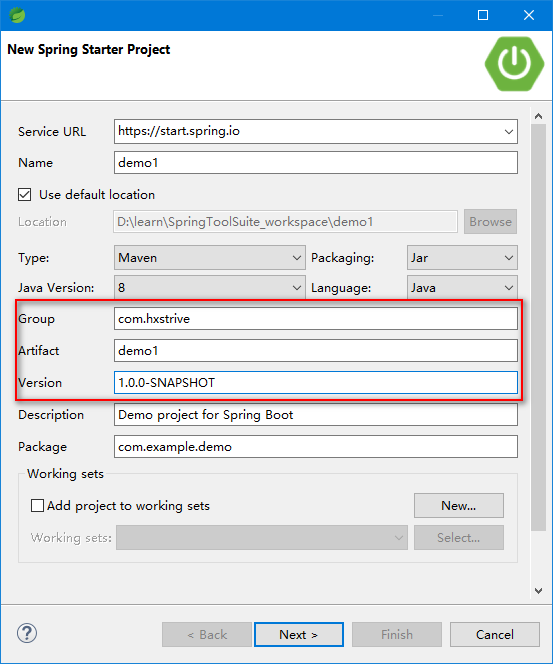Open the Packaging dropdown showing Jar

pyautogui.click(x=462, y=257)
